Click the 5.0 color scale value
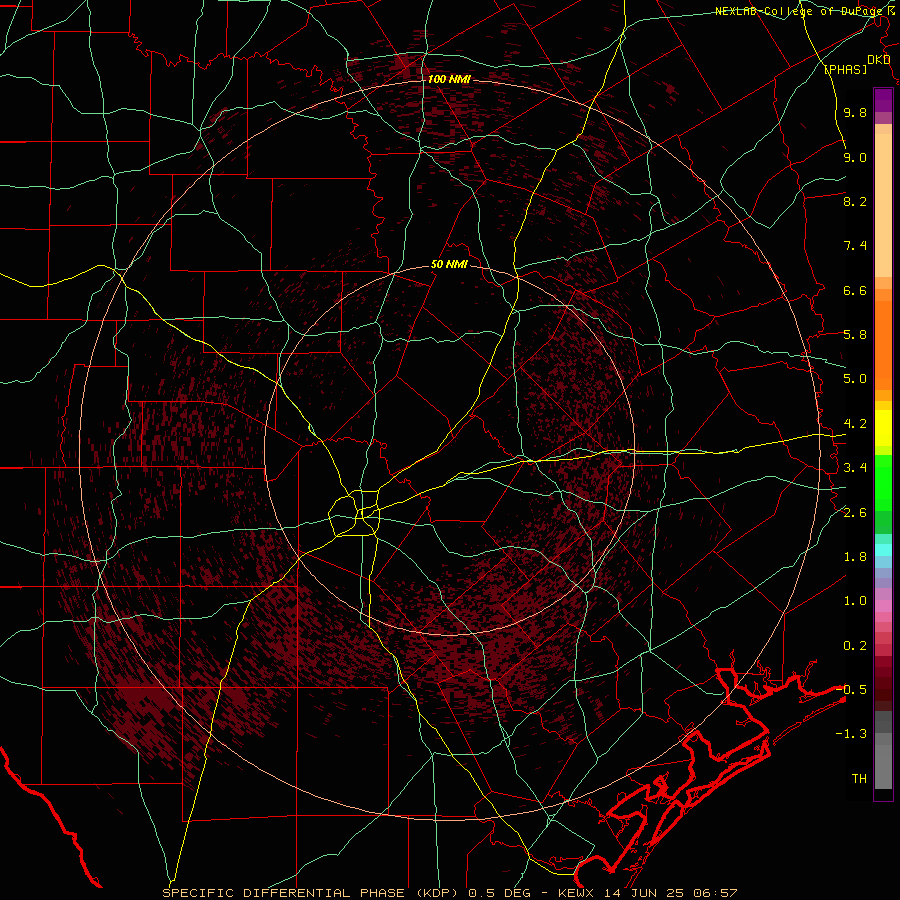 [855, 379]
